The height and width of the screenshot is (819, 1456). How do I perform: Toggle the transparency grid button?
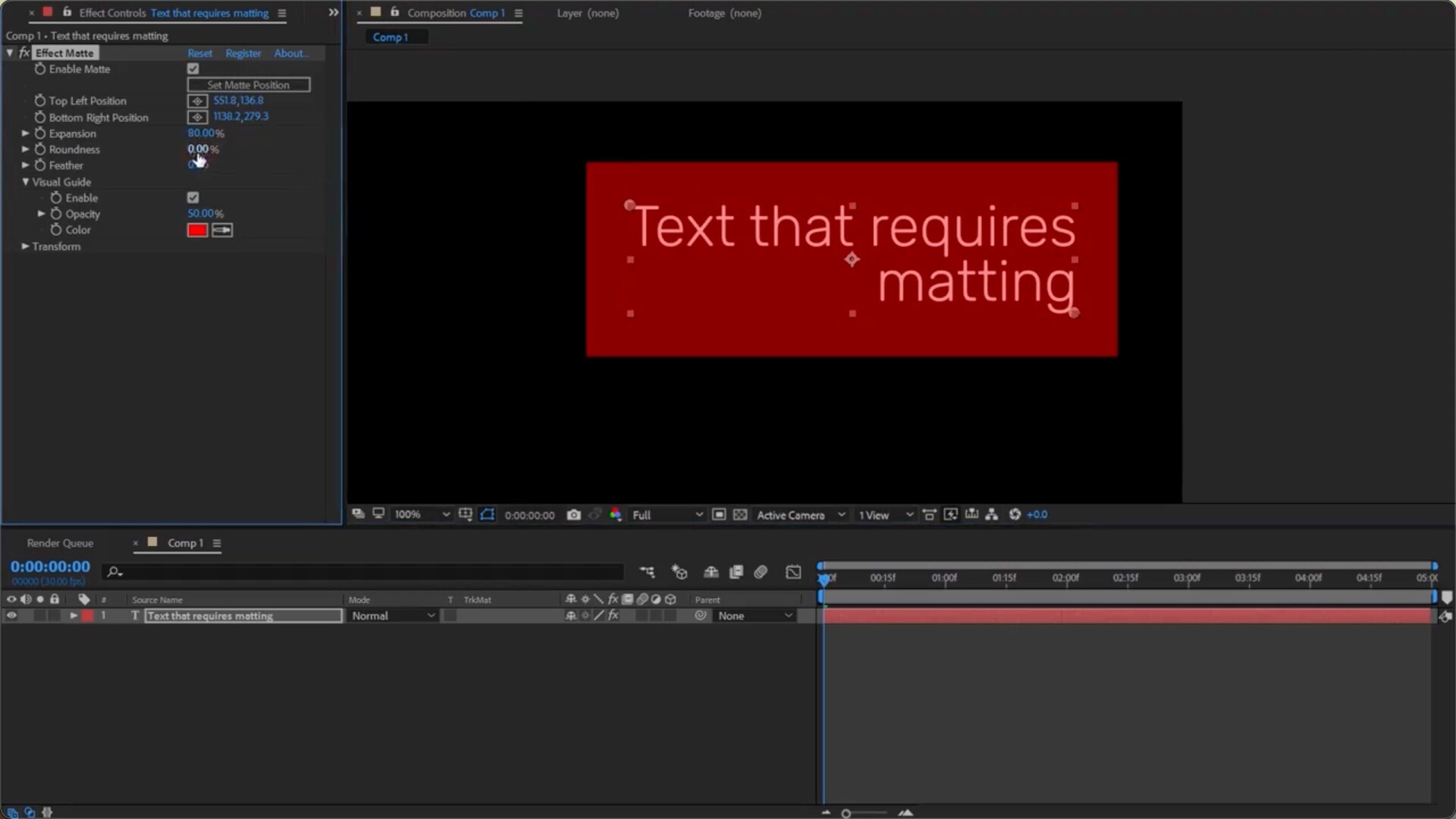[740, 515]
